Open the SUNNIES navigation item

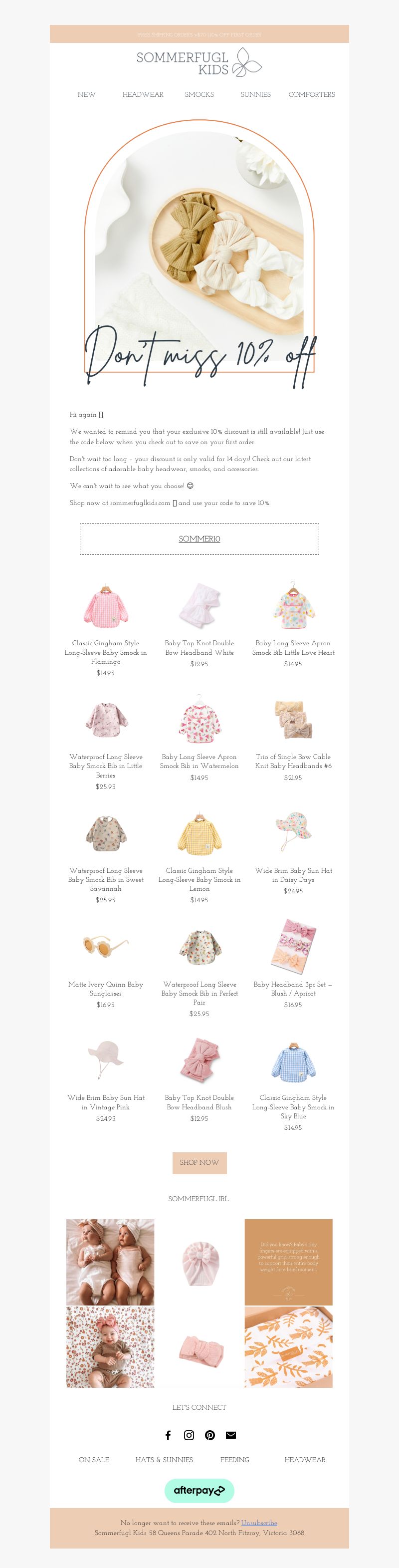(x=255, y=94)
